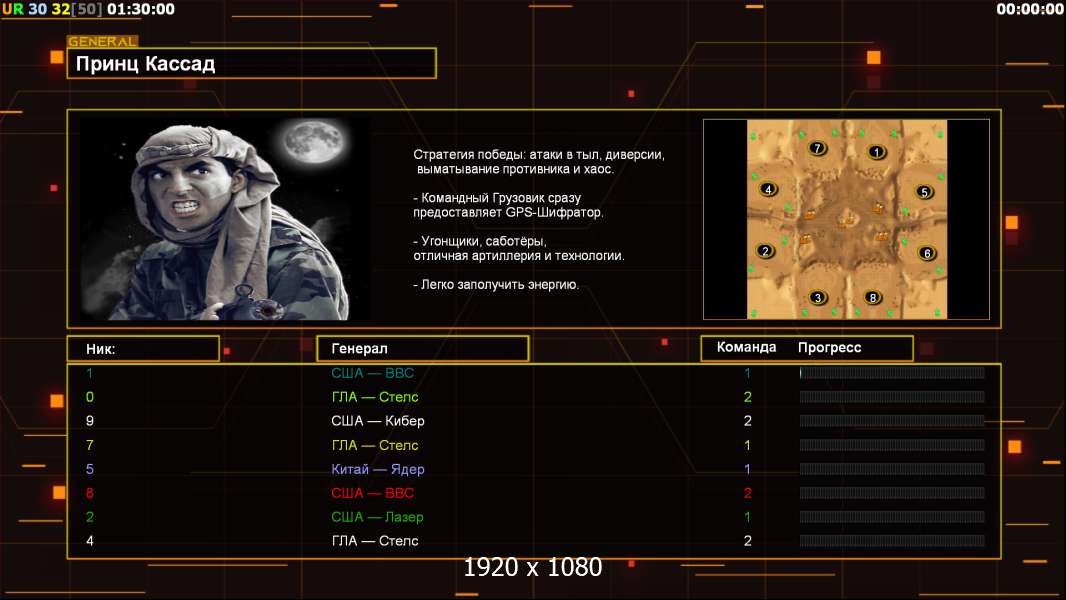Select the 'Команда' column label
The width and height of the screenshot is (1066, 600).
point(746,347)
